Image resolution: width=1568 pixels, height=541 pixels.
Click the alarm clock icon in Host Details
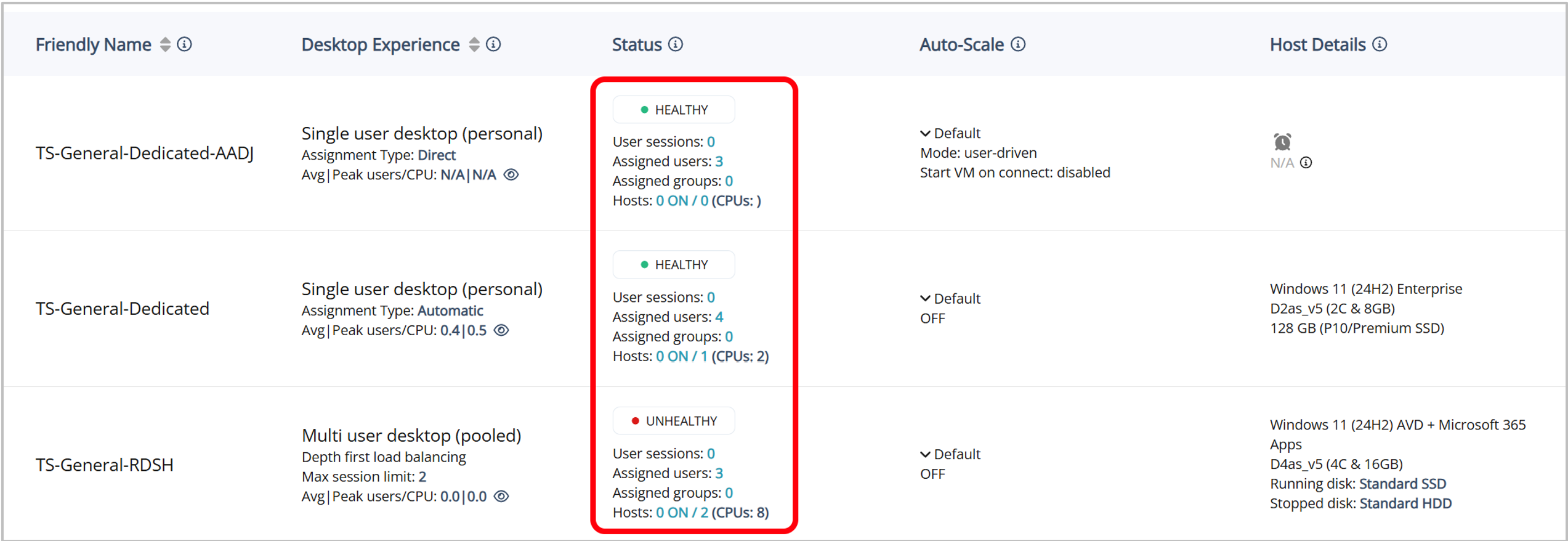[x=1282, y=142]
